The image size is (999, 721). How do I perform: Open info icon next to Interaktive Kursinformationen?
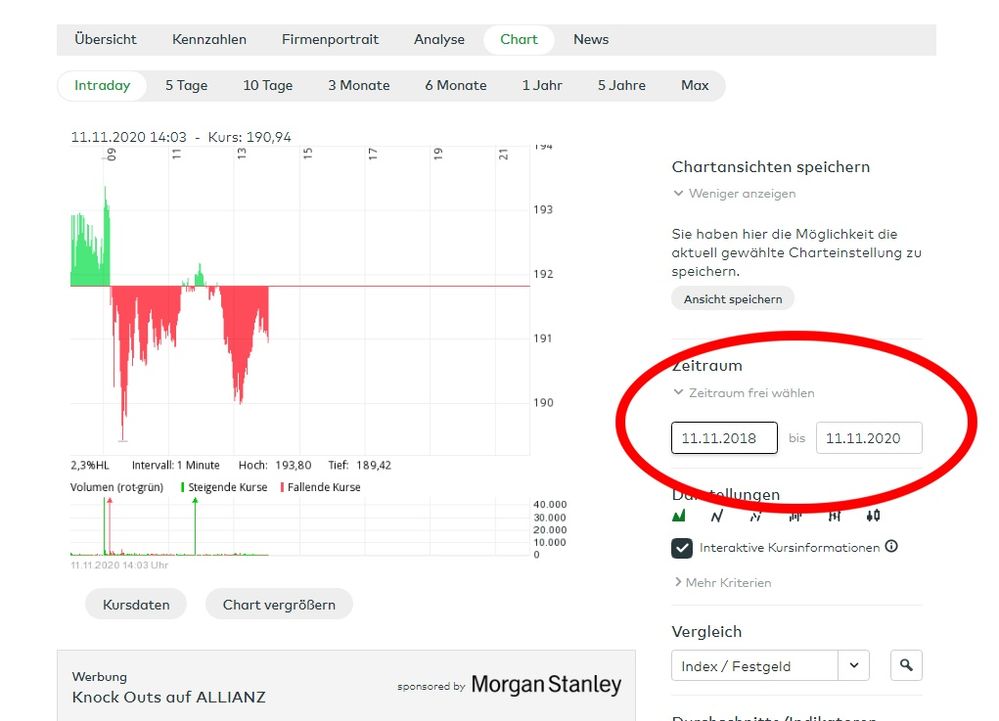[891, 547]
